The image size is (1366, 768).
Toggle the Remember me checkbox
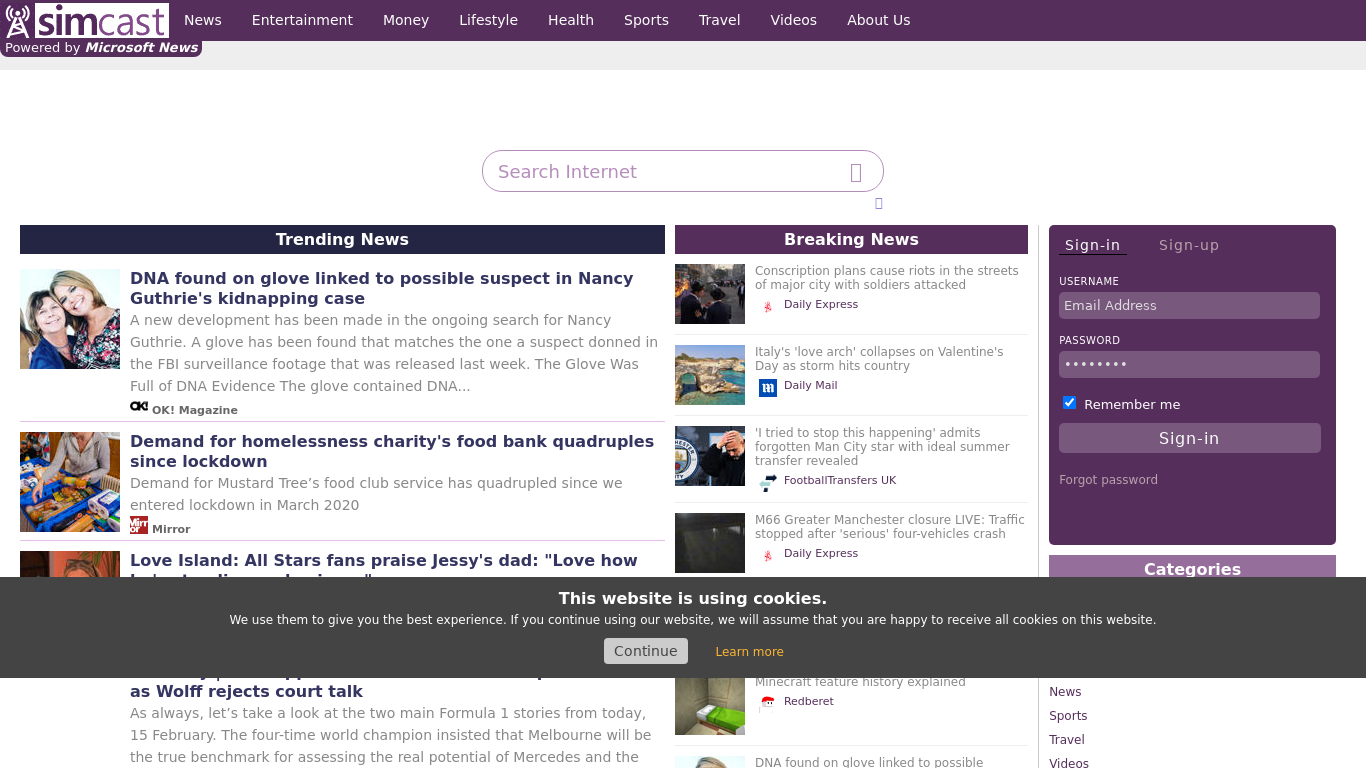tap(1069, 403)
